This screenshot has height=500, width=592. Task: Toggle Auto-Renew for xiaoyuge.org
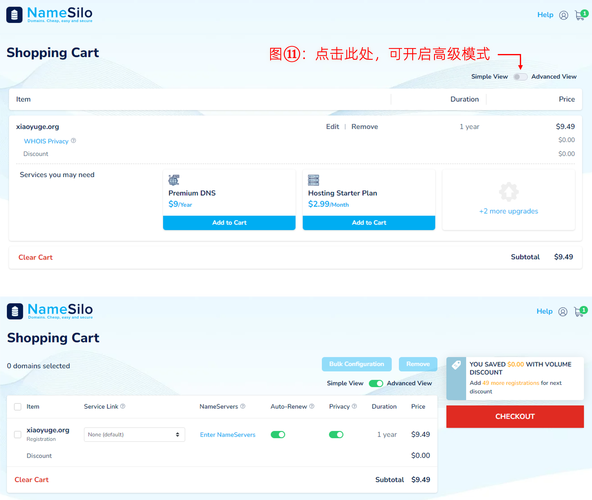[x=278, y=435]
